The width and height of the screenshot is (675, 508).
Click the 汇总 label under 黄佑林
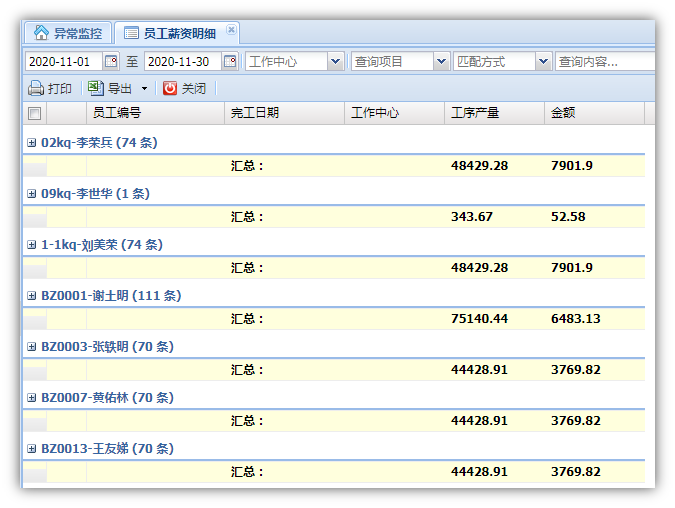(247, 421)
